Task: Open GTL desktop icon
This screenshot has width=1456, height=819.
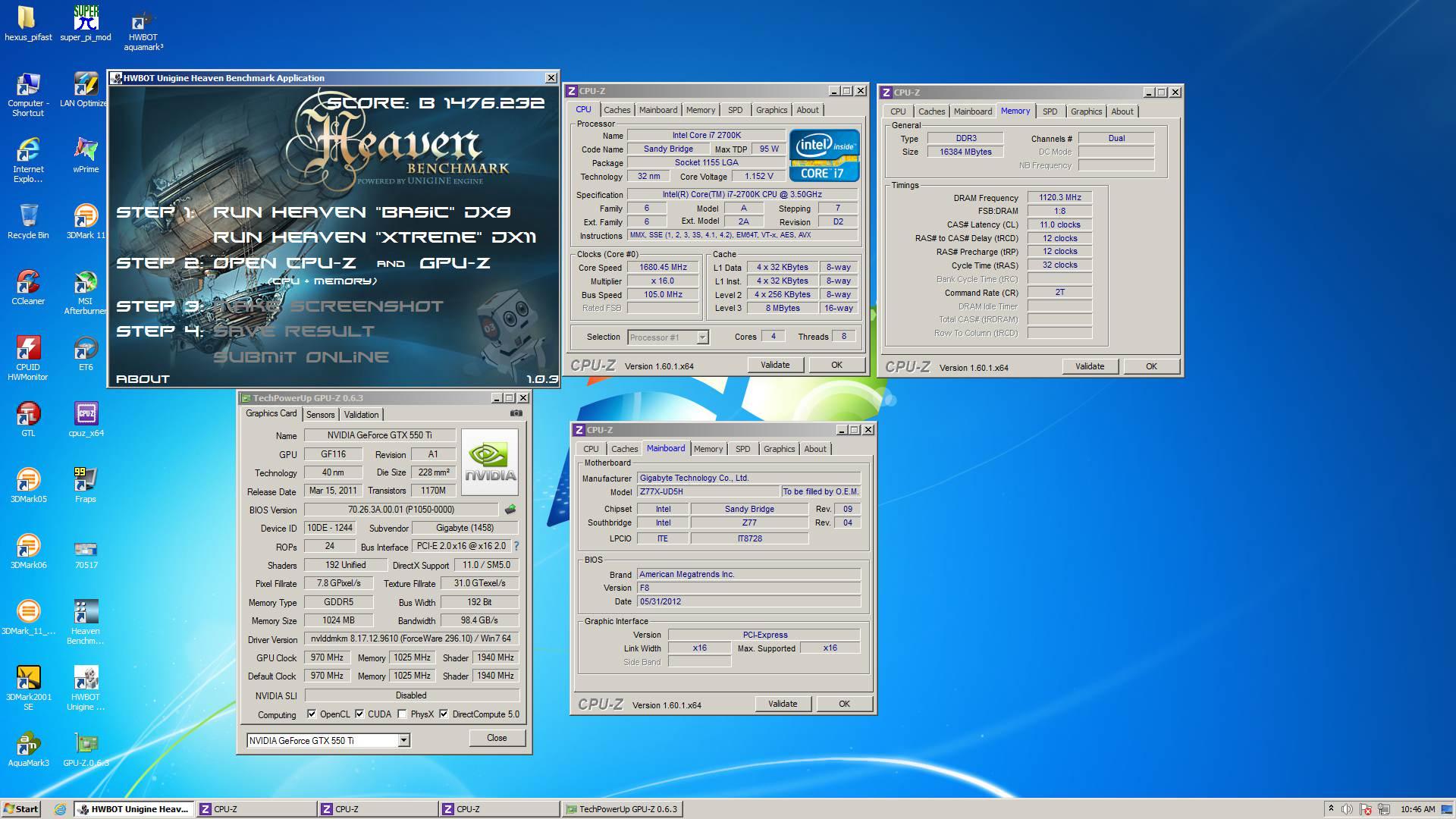Action: point(28,419)
